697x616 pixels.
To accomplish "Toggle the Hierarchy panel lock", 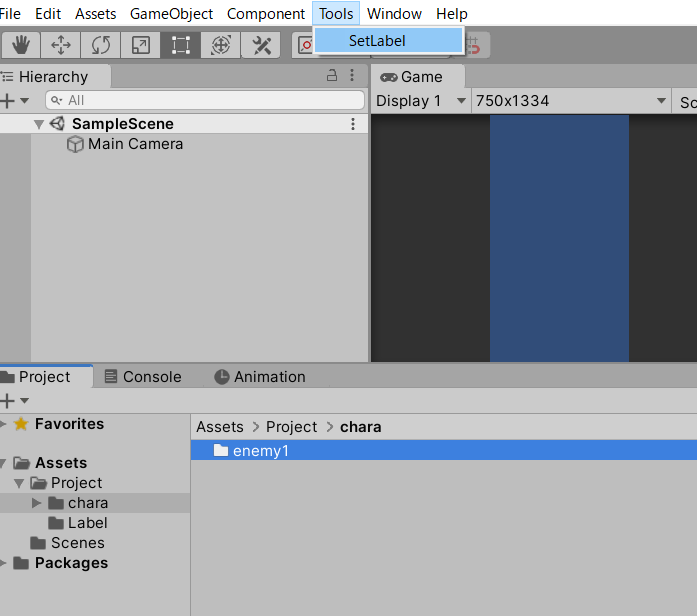I will [332, 75].
